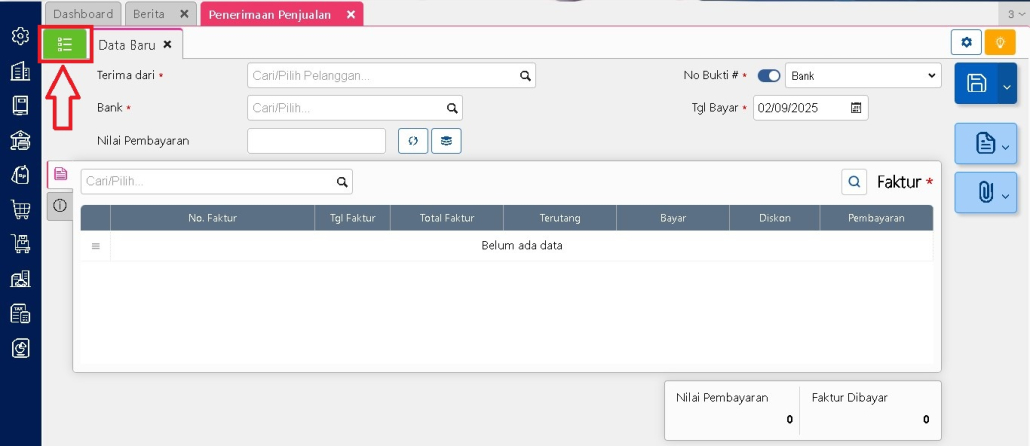
Task: Click the search icon next to Faktur
Action: (x=855, y=182)
